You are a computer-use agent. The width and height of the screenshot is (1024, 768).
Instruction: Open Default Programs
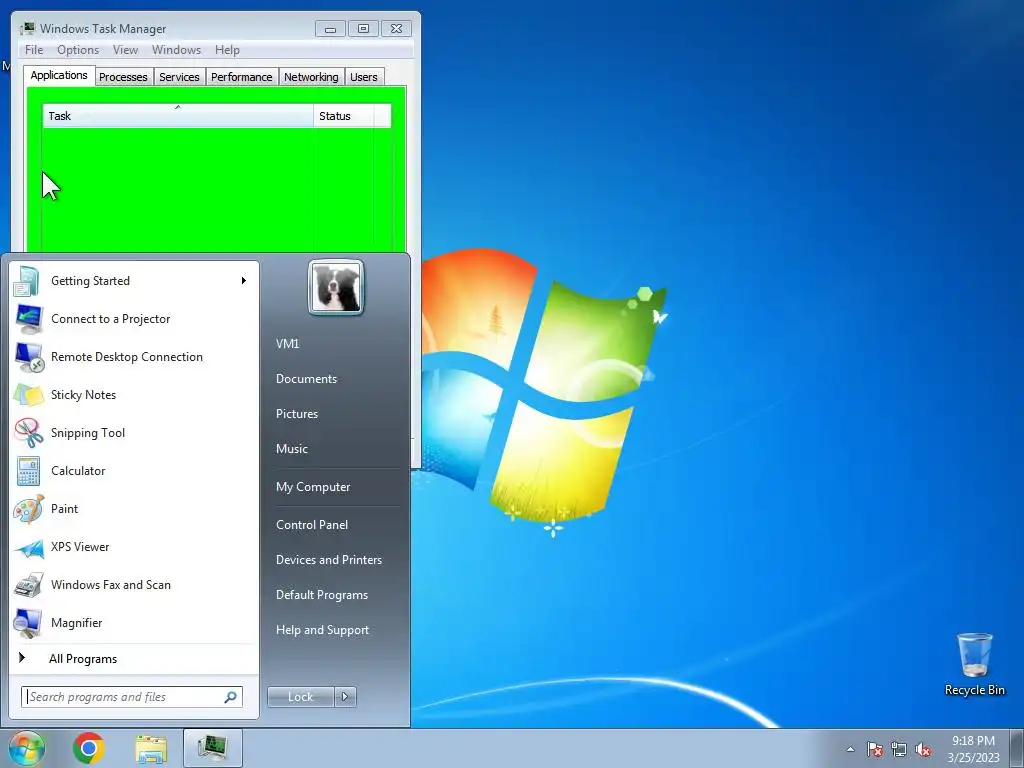322,595
